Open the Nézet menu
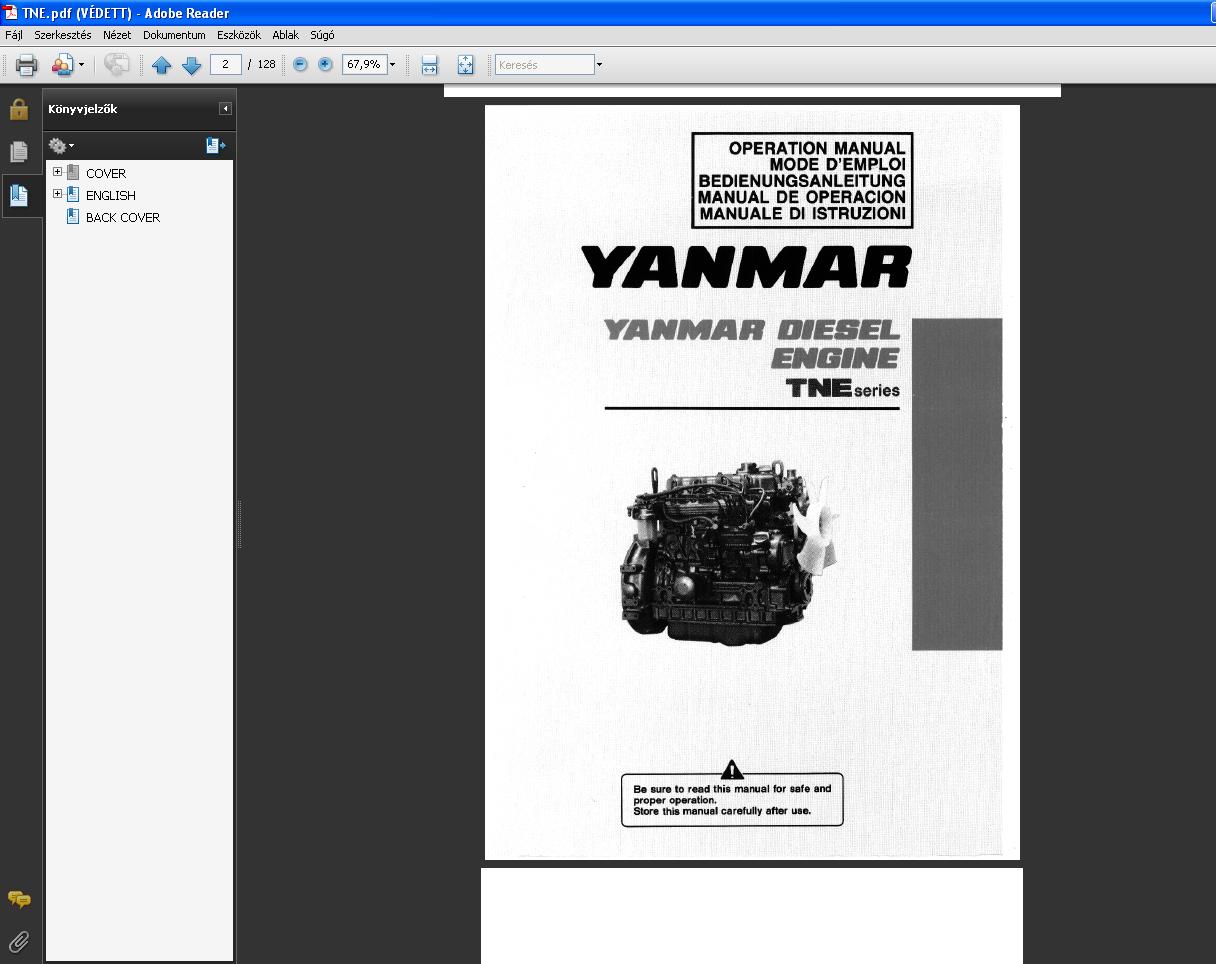1216x964 pixels. pyautogui.click(x=117, y=35)
